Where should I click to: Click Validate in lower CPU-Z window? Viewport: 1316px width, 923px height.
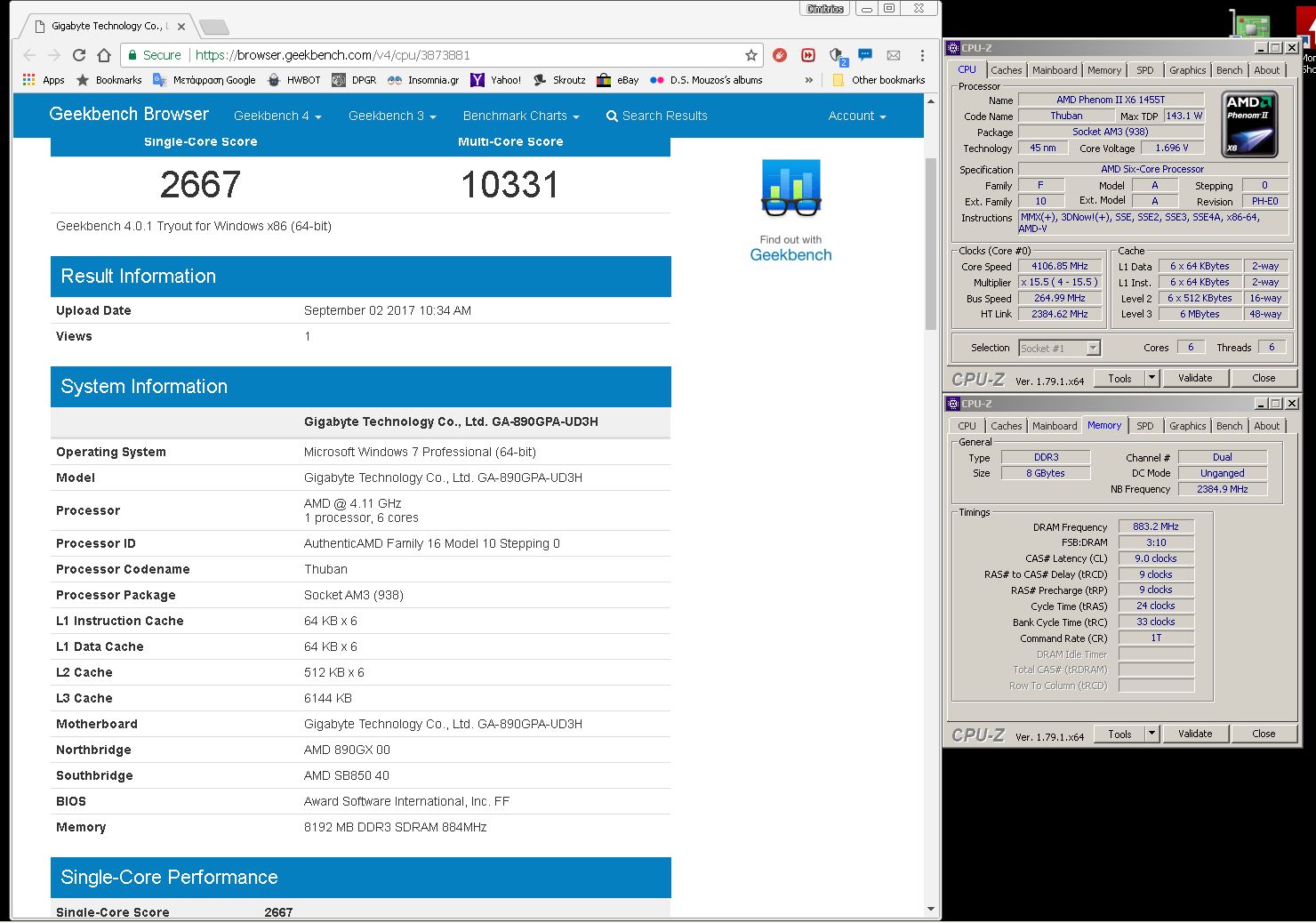point(1195,734)
